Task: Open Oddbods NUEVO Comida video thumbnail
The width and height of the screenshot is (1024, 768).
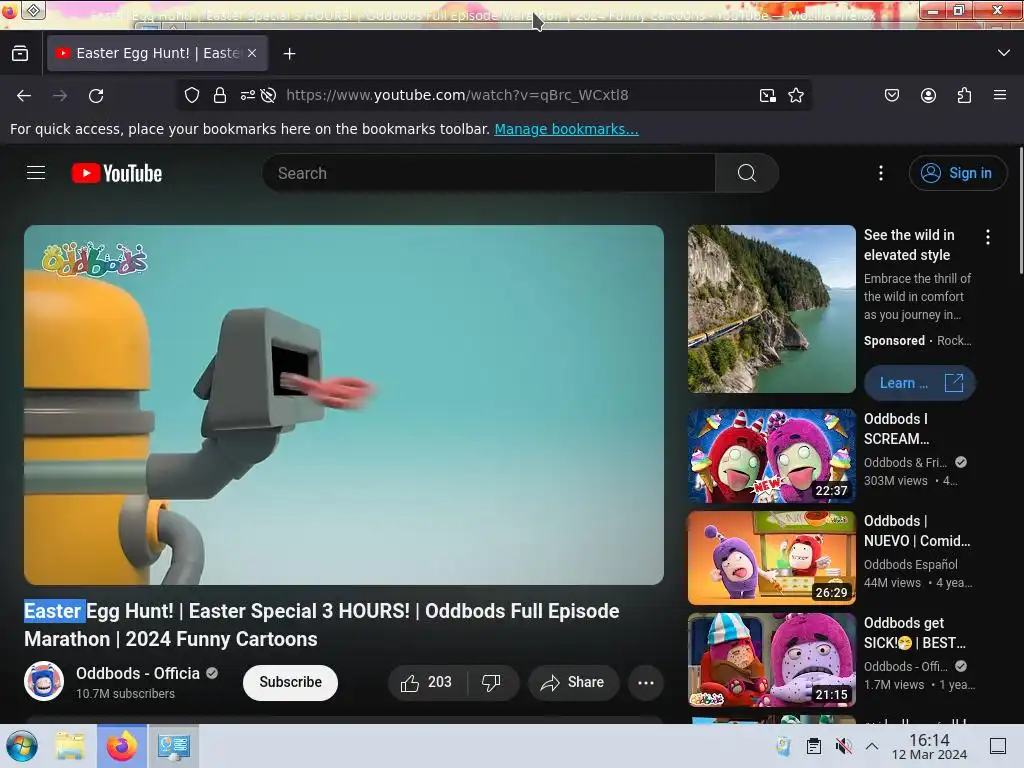Action: click(771, 558)
